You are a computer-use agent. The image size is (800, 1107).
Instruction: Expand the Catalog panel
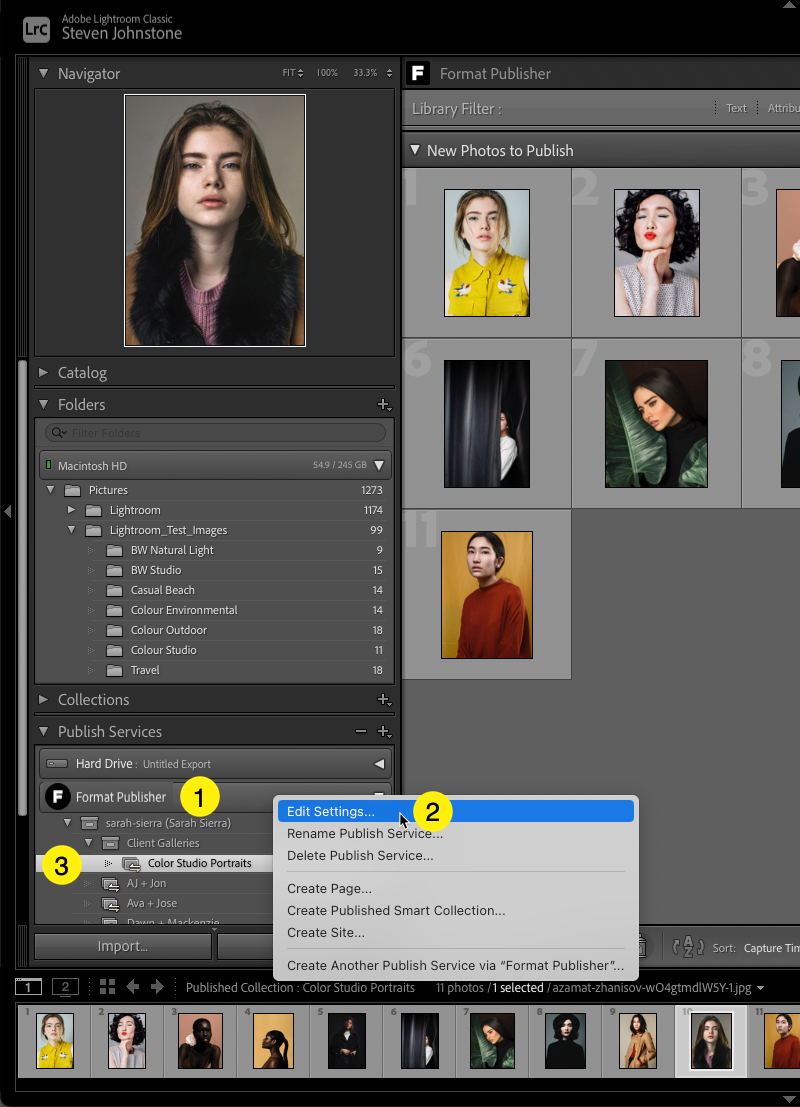click(x=82, y=372)
